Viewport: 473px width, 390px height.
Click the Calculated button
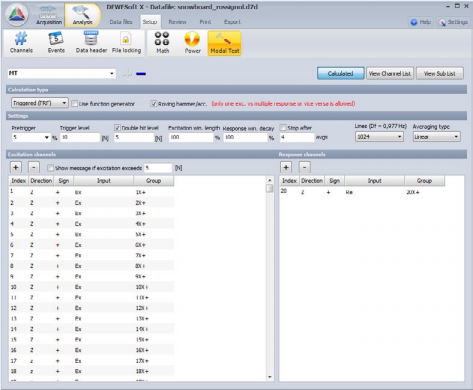[x=340, y=74]
